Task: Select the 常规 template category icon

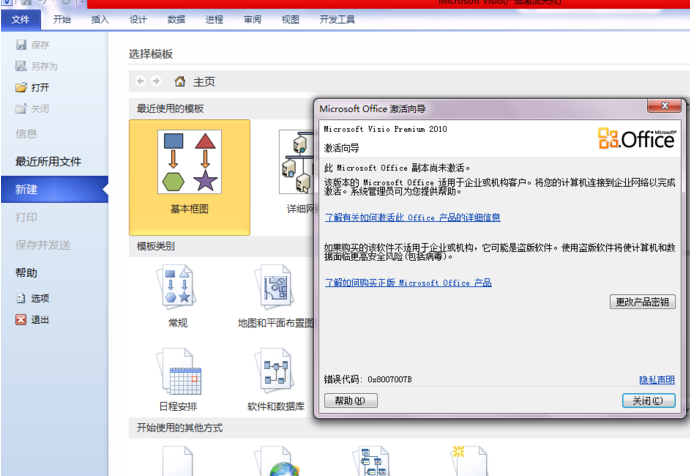Action: click(x=177, y=289)
